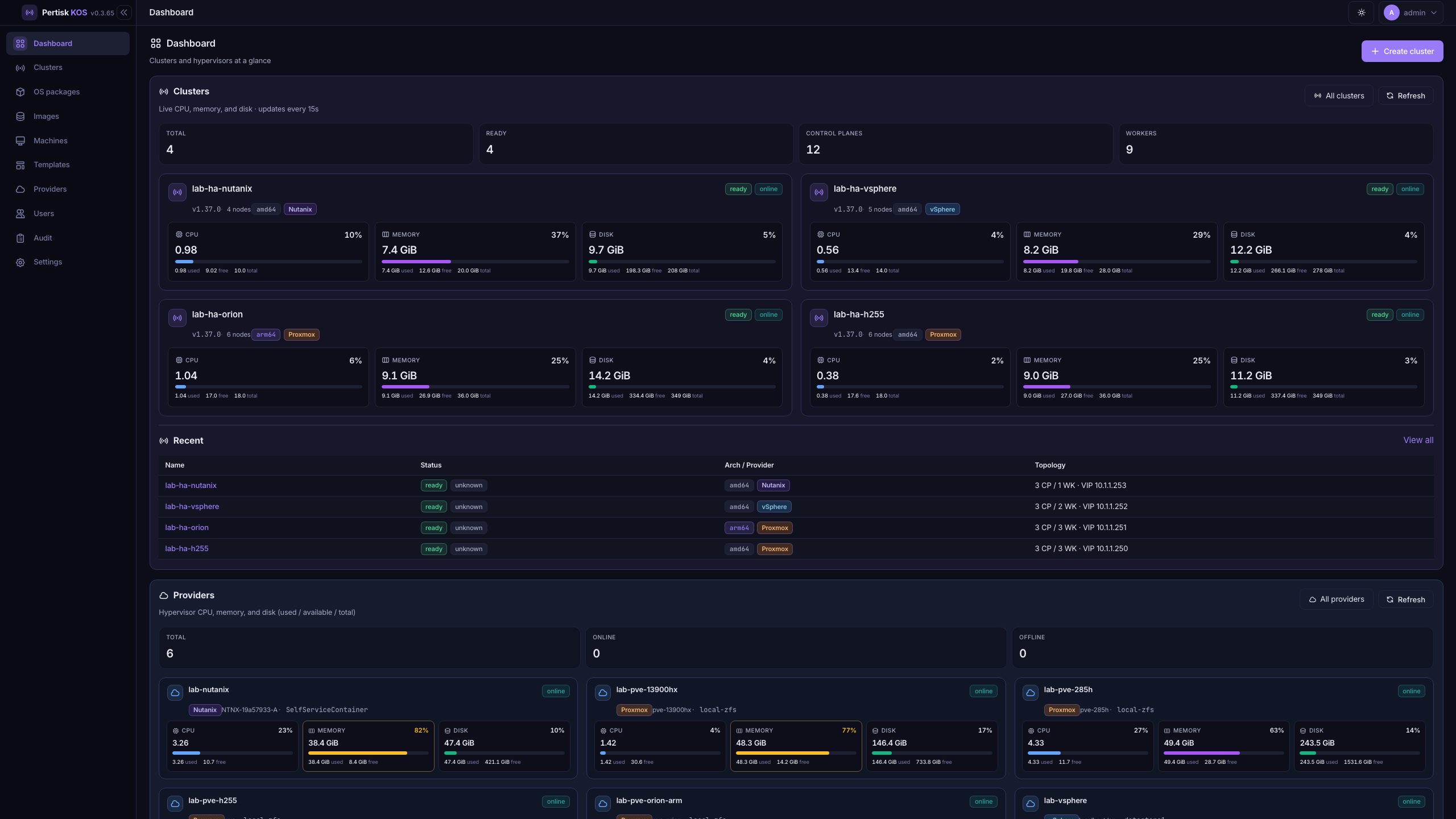Go to Clusters in the sidebar
The width and height of the screenshot is (1456, 819).
[68, 68]
